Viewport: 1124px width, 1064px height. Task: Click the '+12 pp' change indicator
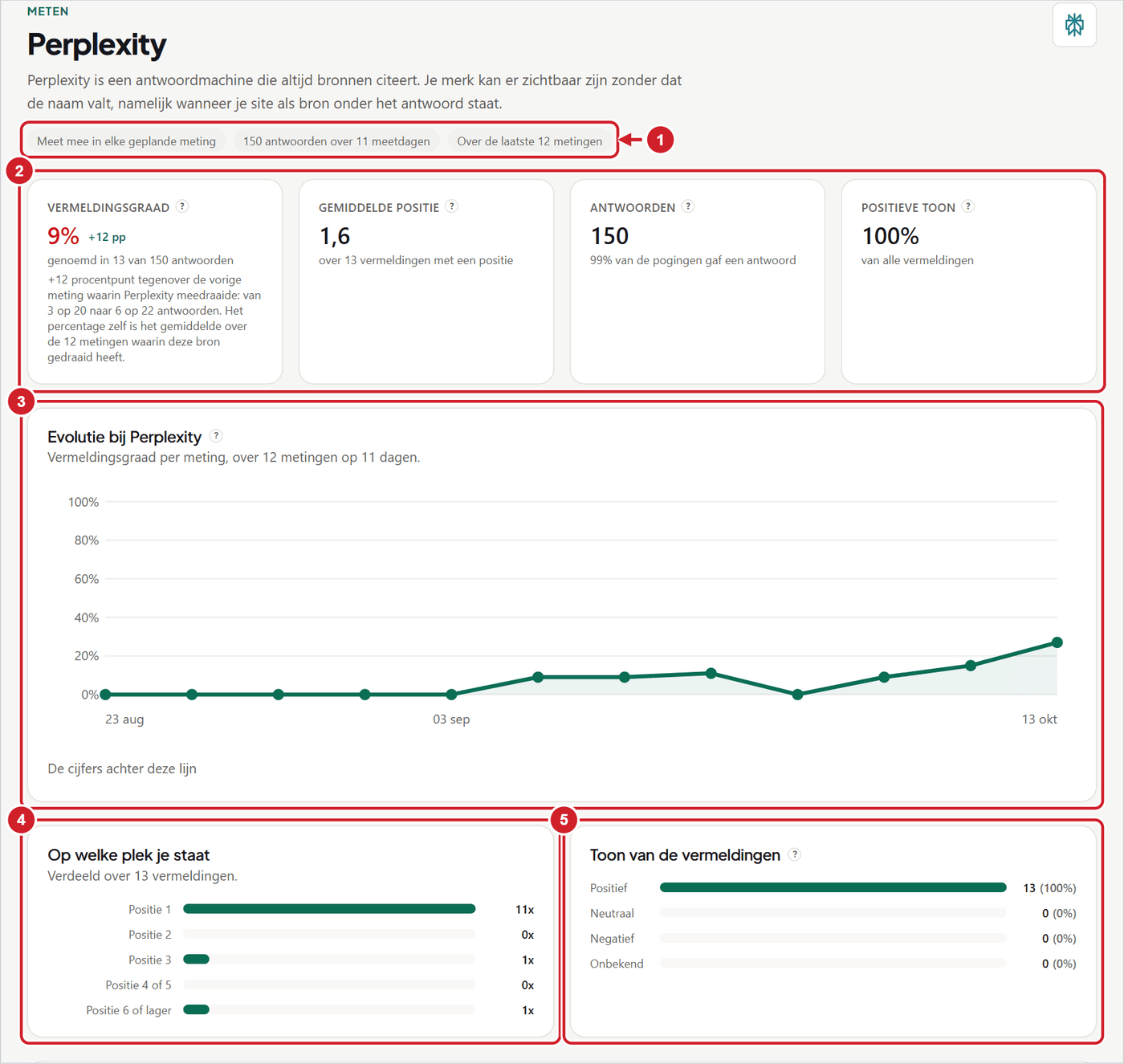coord(107,237)
